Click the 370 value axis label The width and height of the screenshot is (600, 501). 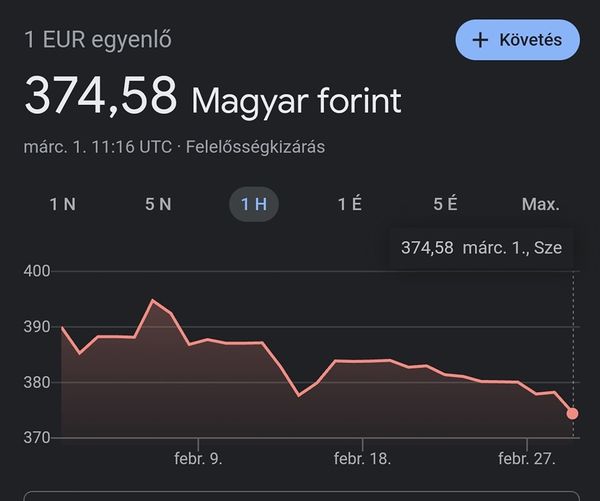[x=38, y=437]
